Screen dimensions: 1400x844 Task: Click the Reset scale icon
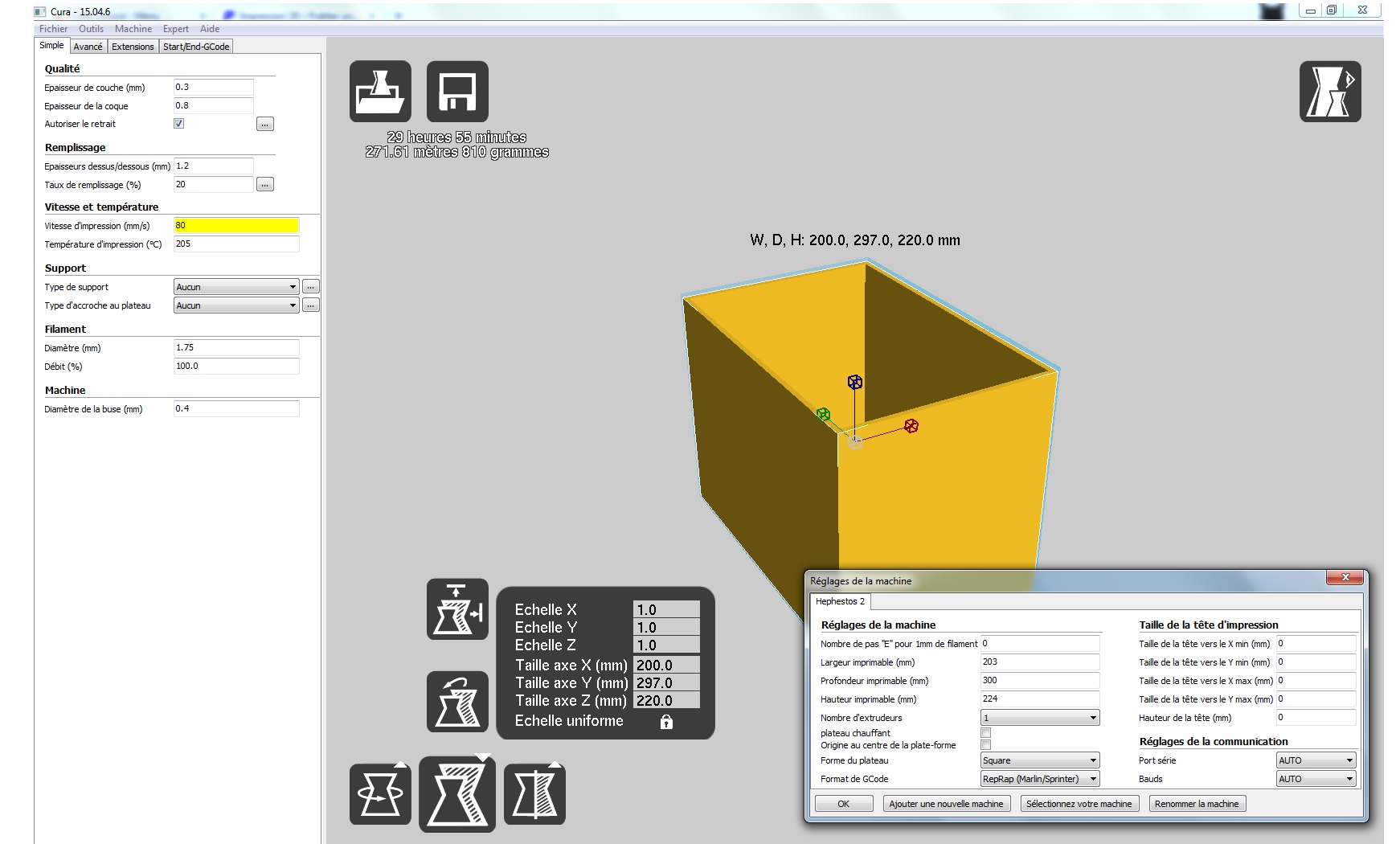[457, 702]
